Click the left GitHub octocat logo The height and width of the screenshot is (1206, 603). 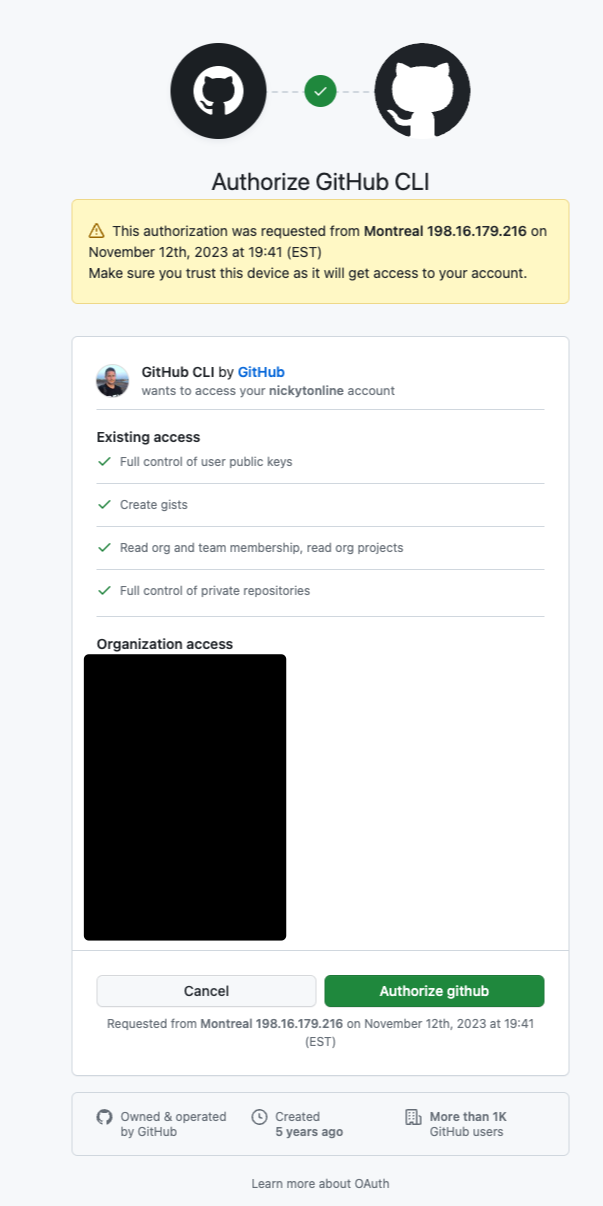pos(218,90)
